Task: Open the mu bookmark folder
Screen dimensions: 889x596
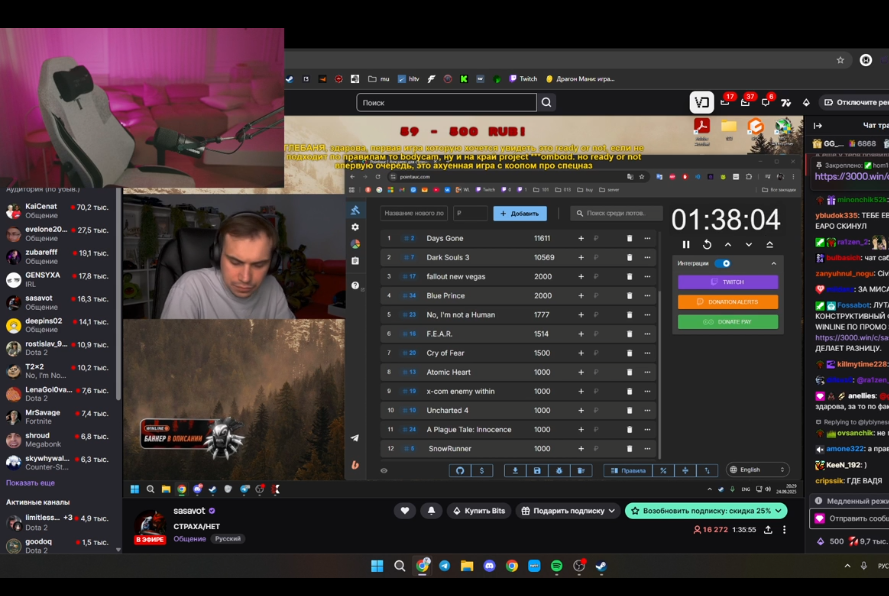Action: pos(379,79)
